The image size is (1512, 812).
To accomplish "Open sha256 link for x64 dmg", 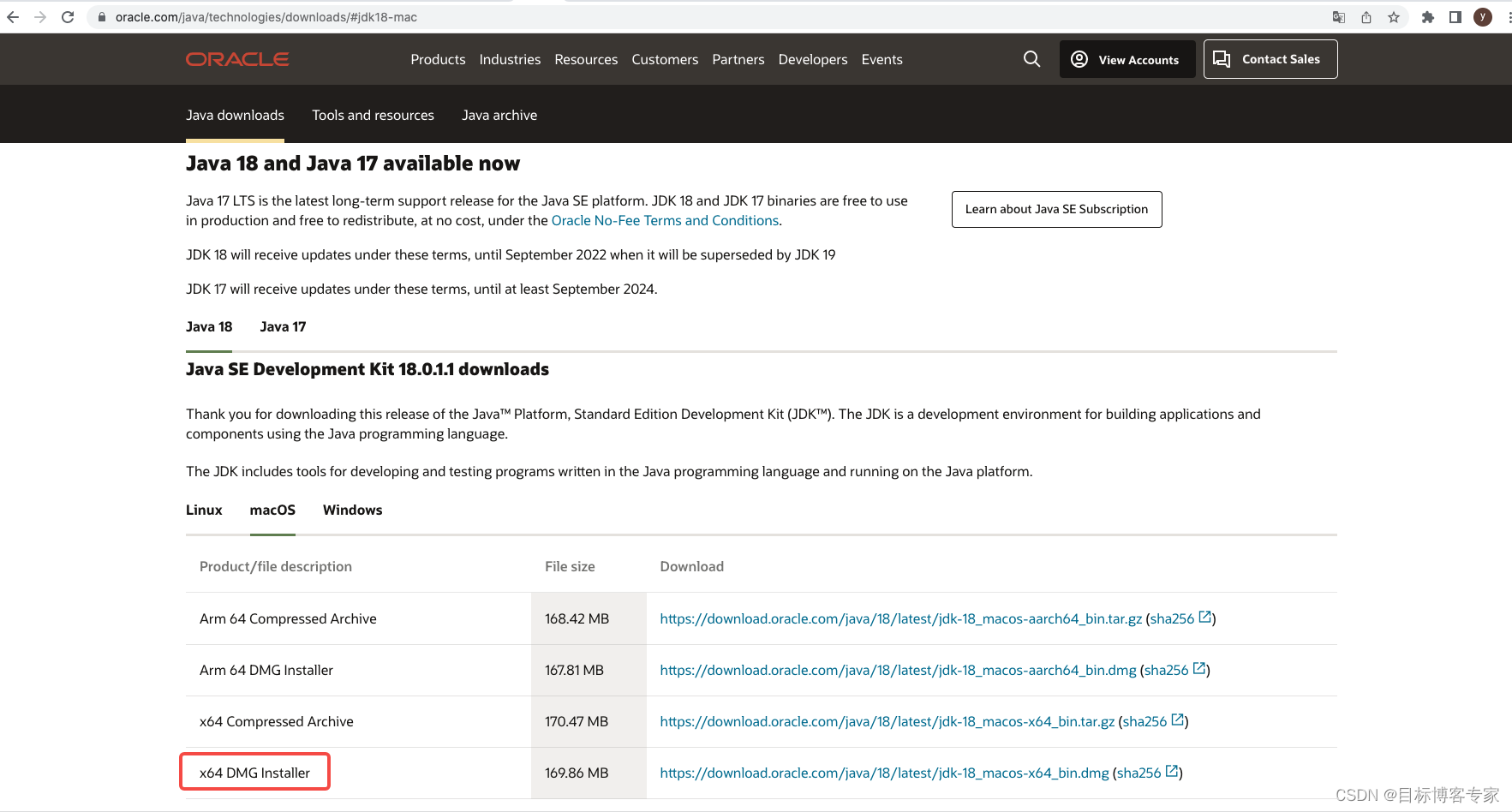I will pos(1138,773).
